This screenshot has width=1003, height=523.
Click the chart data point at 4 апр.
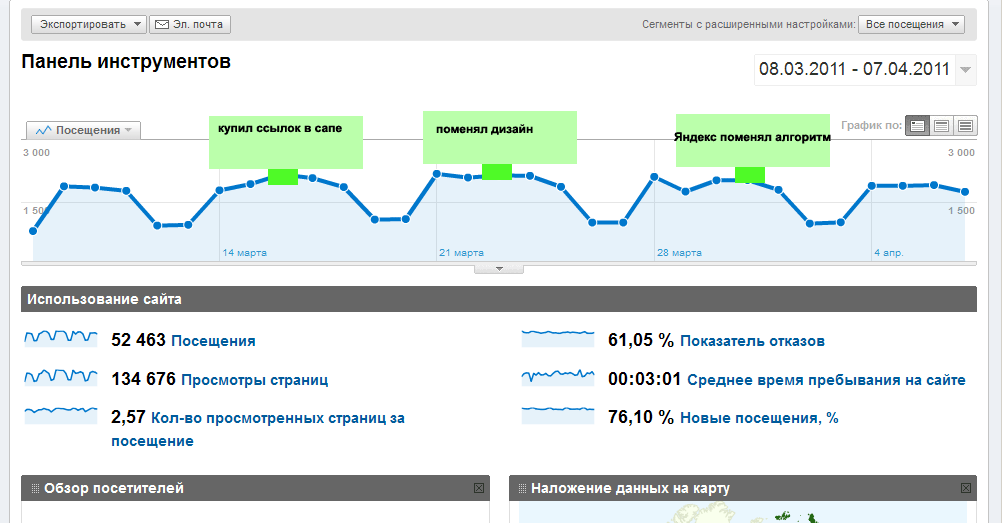tap(871, 186)
